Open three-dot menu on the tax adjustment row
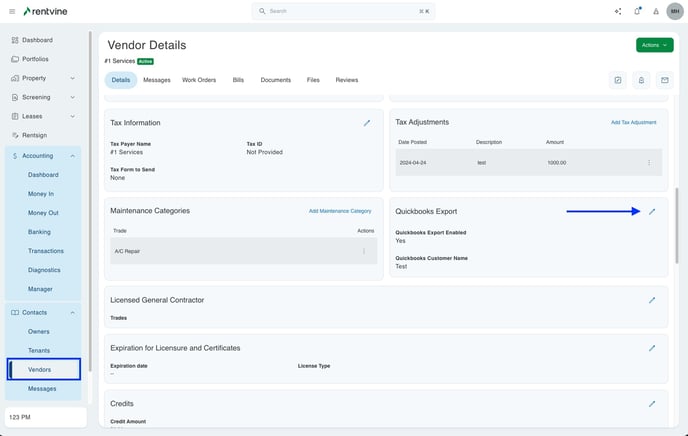The width and height of the screenshot is (688, 436). 648,162
